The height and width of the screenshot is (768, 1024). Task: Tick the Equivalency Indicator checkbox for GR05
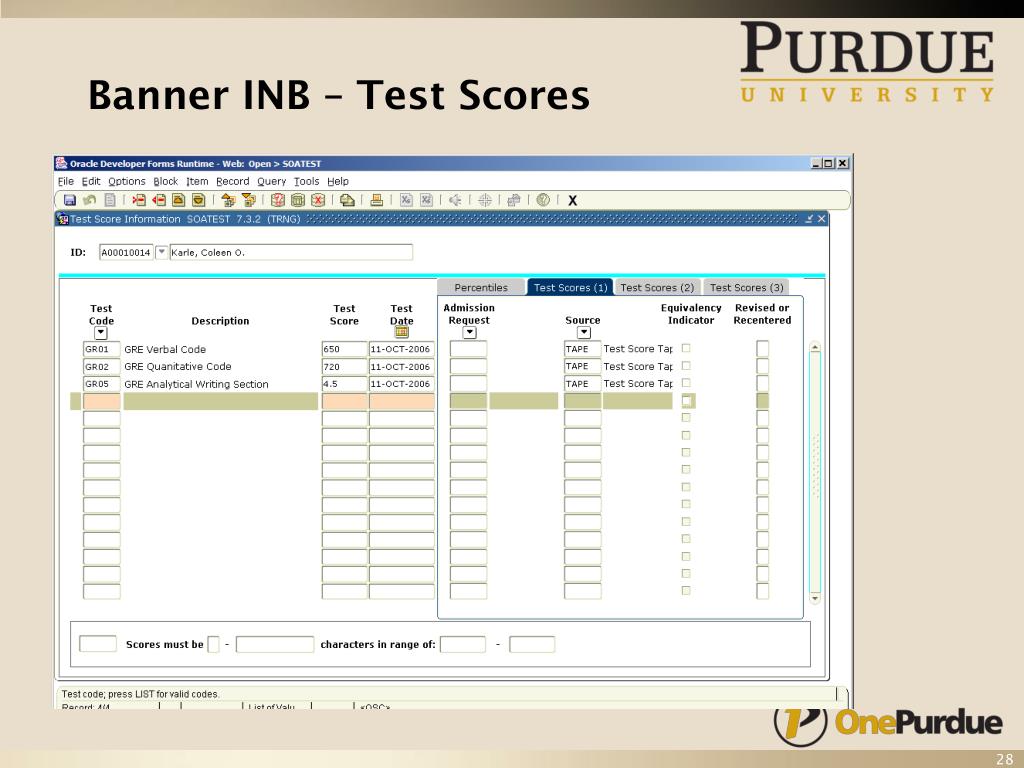click(686, 383)
